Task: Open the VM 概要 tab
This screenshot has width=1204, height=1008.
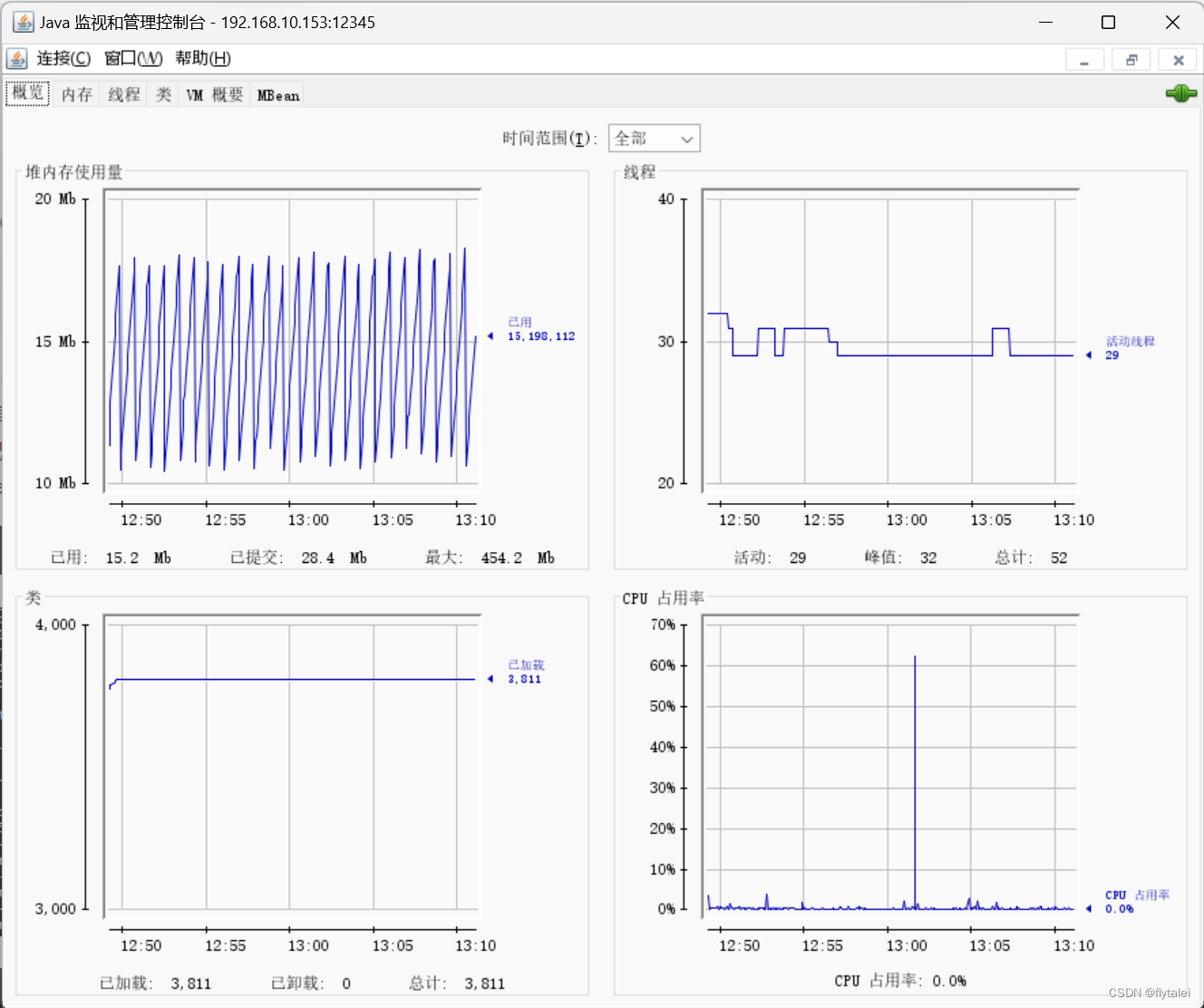Action: tap(215, 94)
